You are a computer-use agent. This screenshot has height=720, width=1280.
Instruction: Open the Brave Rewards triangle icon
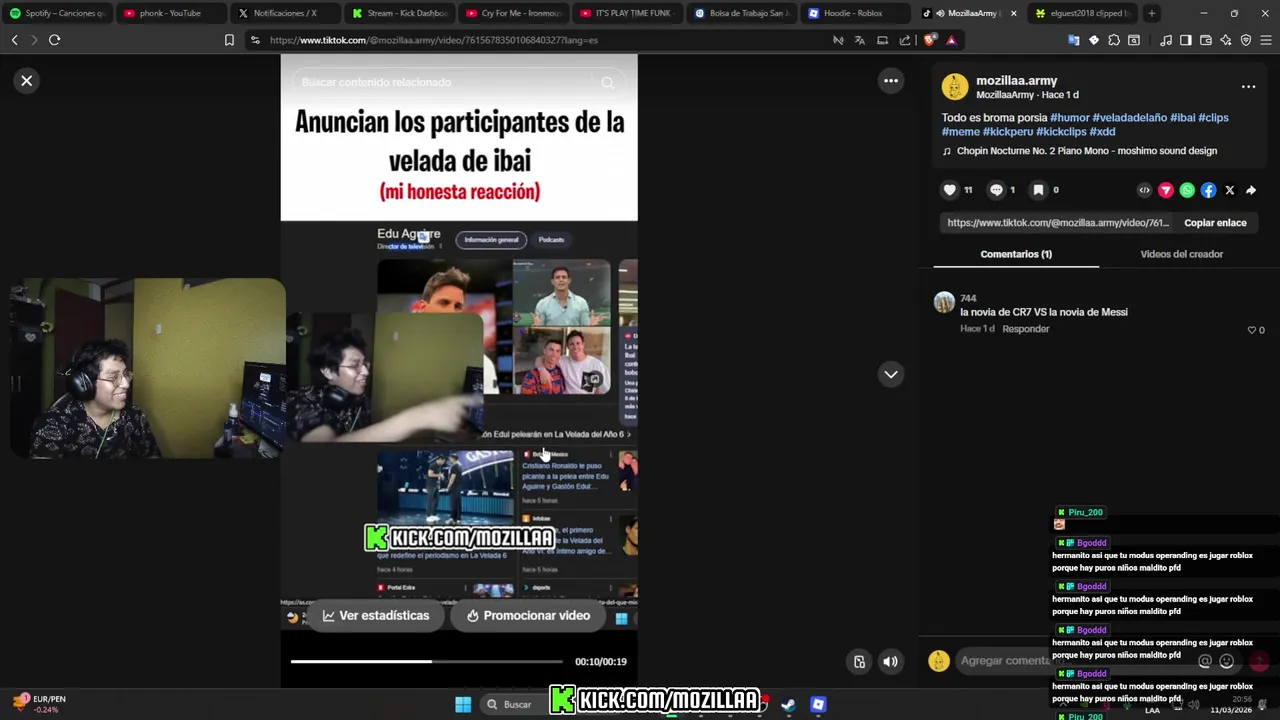pyautogui.click(x=951, y=40)
